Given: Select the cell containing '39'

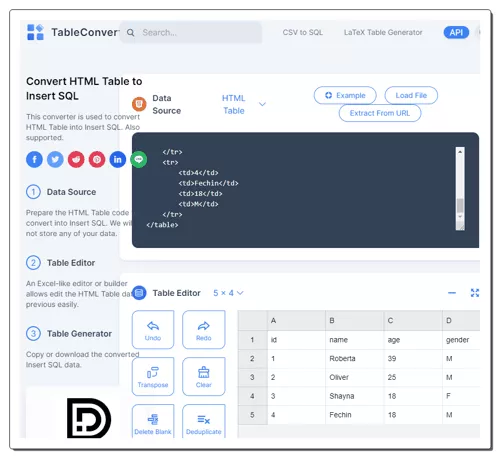Looking at the screenshot, I should 413,359.
